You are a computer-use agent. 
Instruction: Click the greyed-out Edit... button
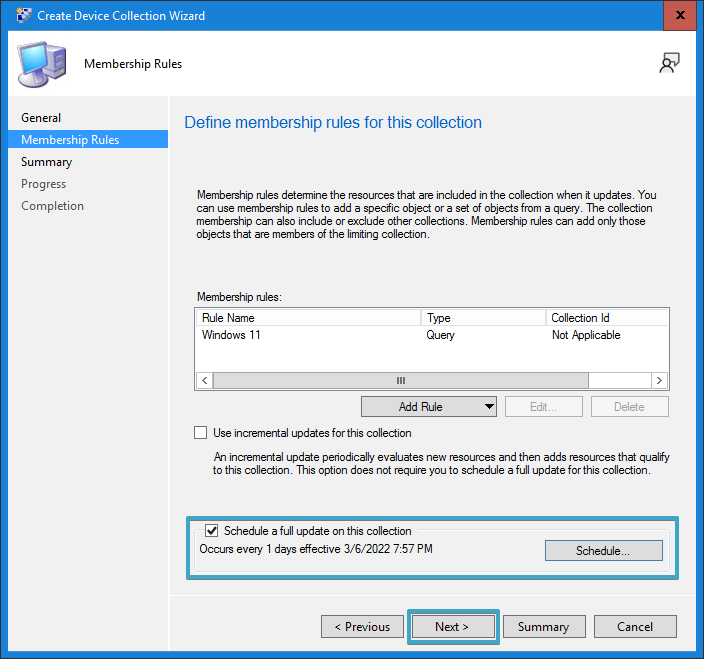pos(544,407)
